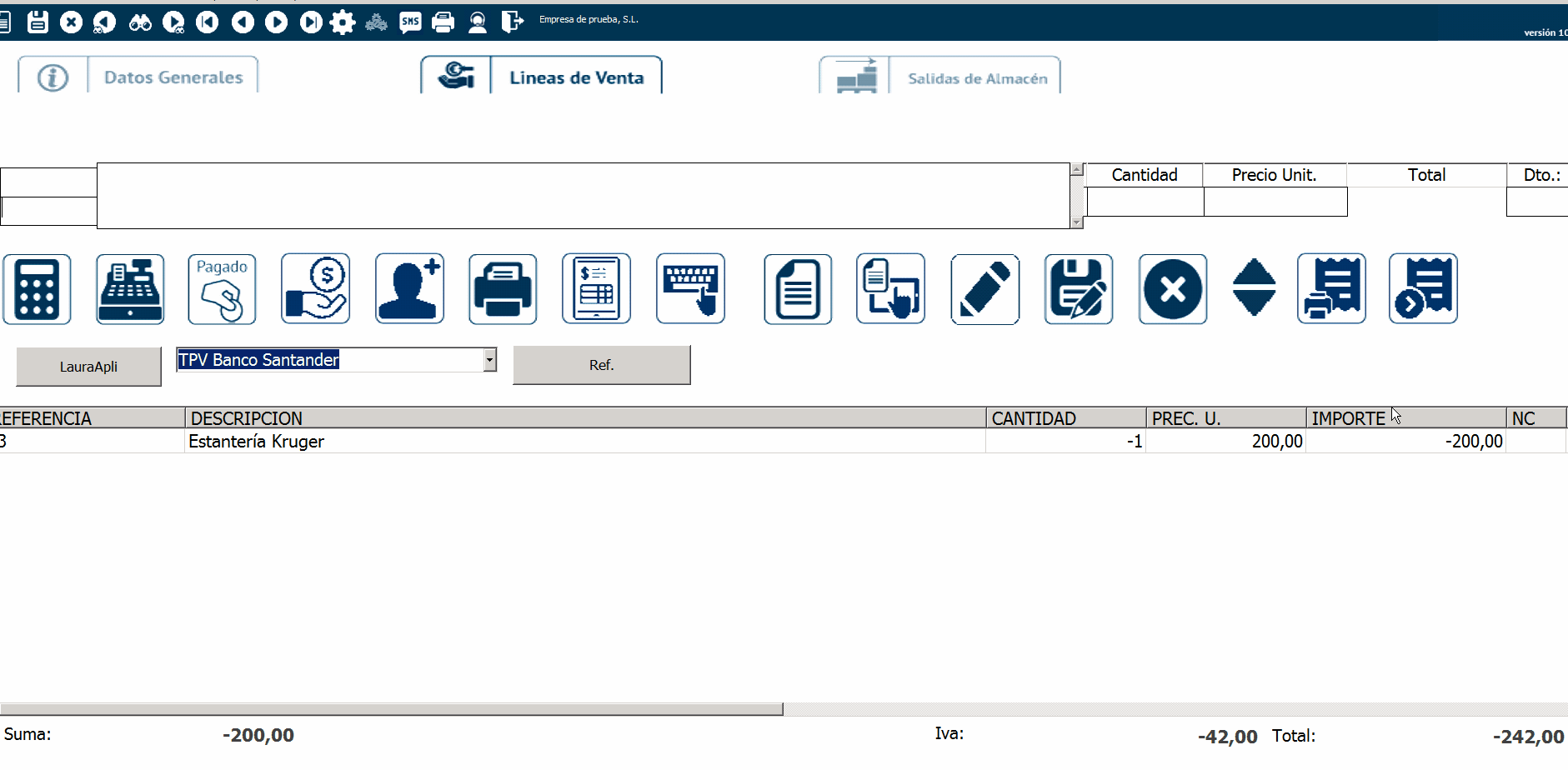The image size is (1568, 770).
Task: Click the Cantidad input field
Action: coord(1145,202)
